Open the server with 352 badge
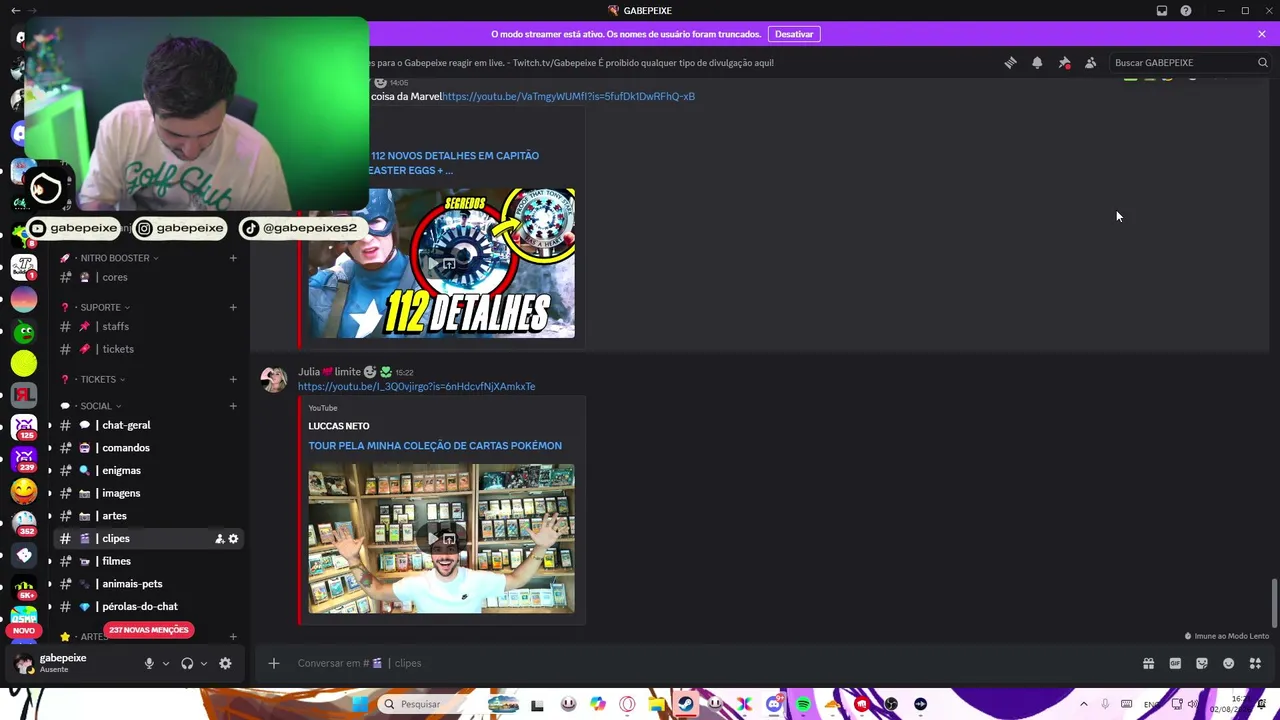Image resolution: width=1280 pixels, height=720 pixels. tap(24, 523)
